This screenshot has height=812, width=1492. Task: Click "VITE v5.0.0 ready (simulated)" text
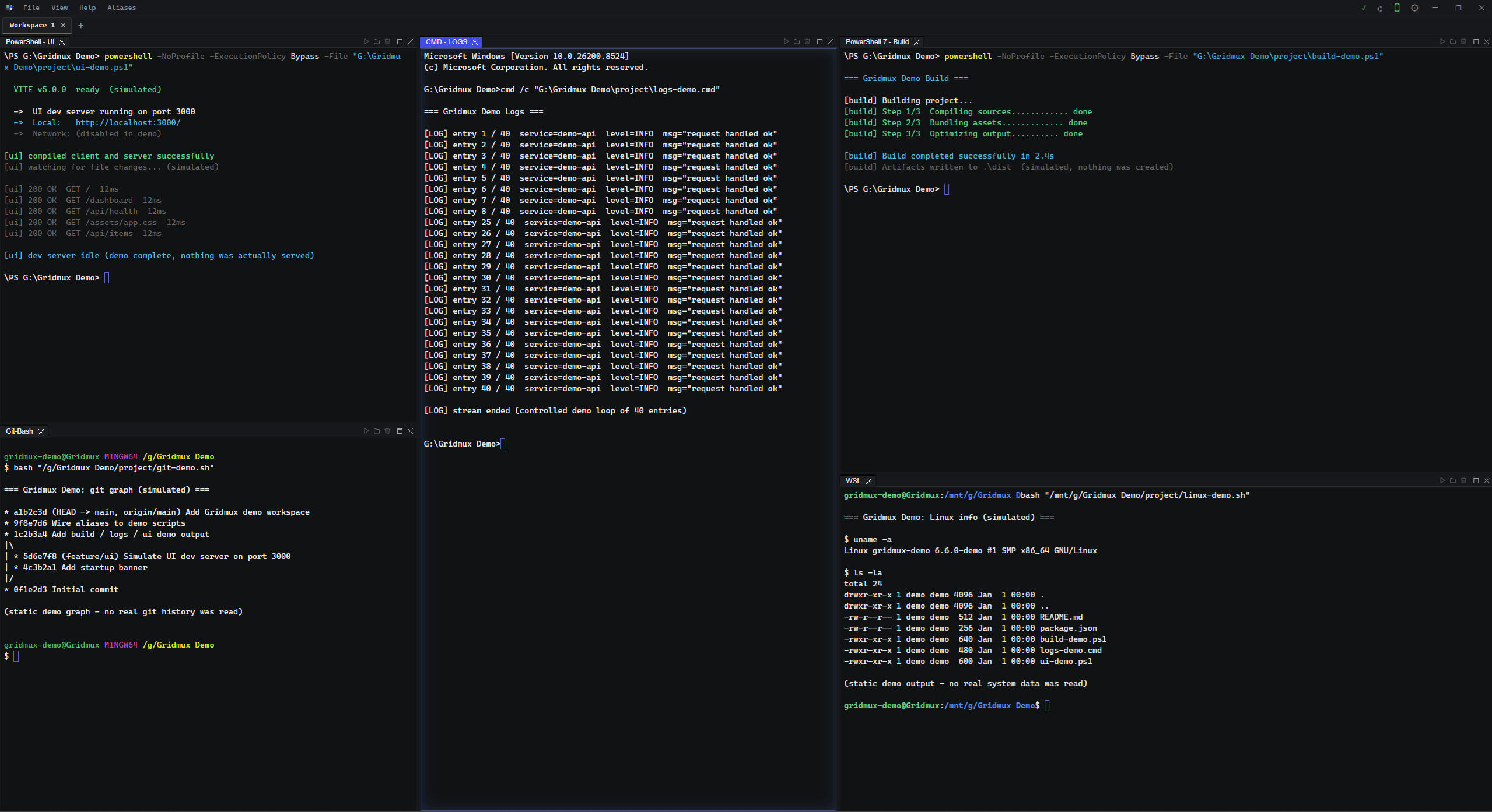click(x=87, y=90)
